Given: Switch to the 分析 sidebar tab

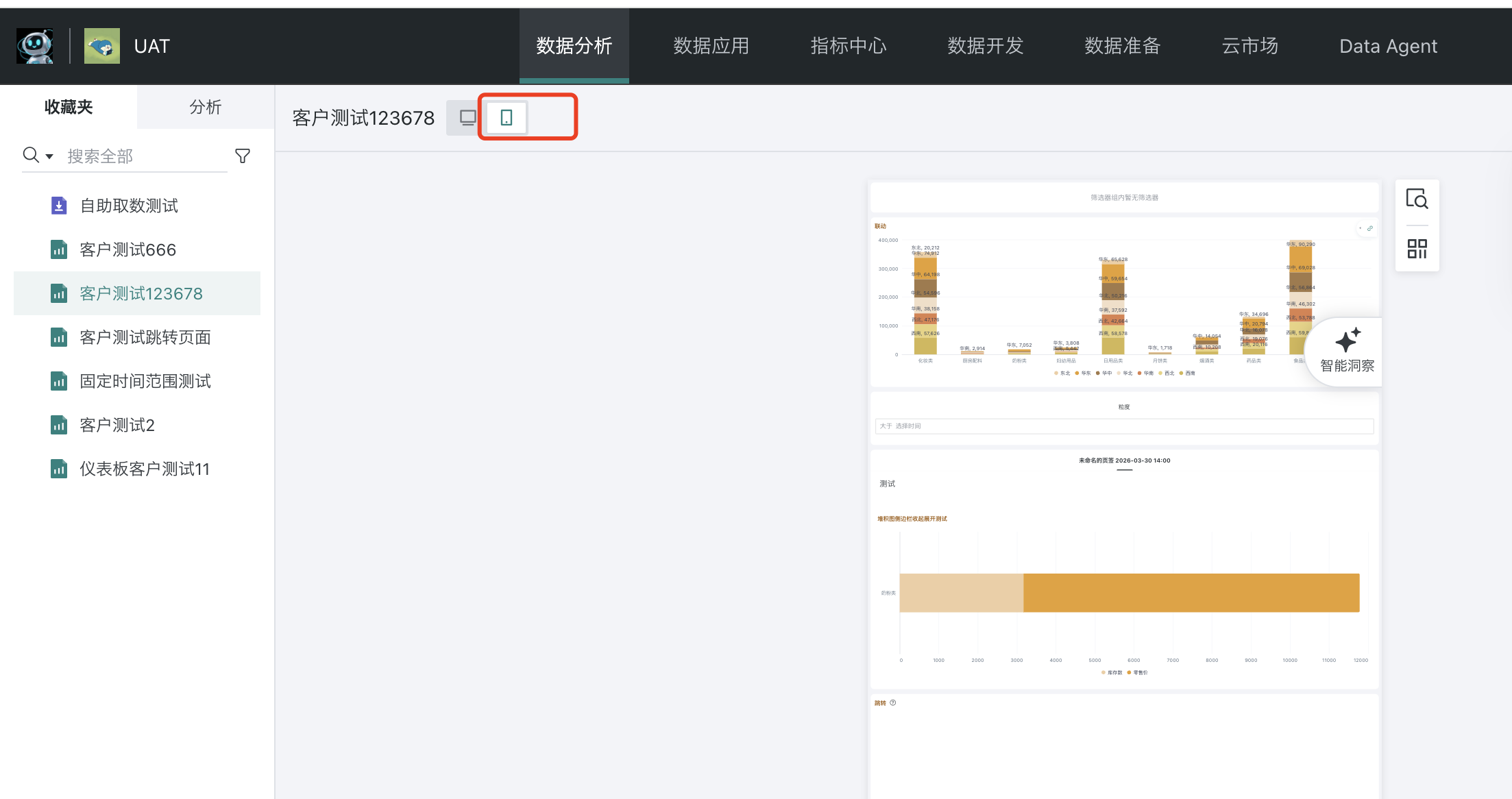Looking at the screenshot, I should (x=206, y=107).
